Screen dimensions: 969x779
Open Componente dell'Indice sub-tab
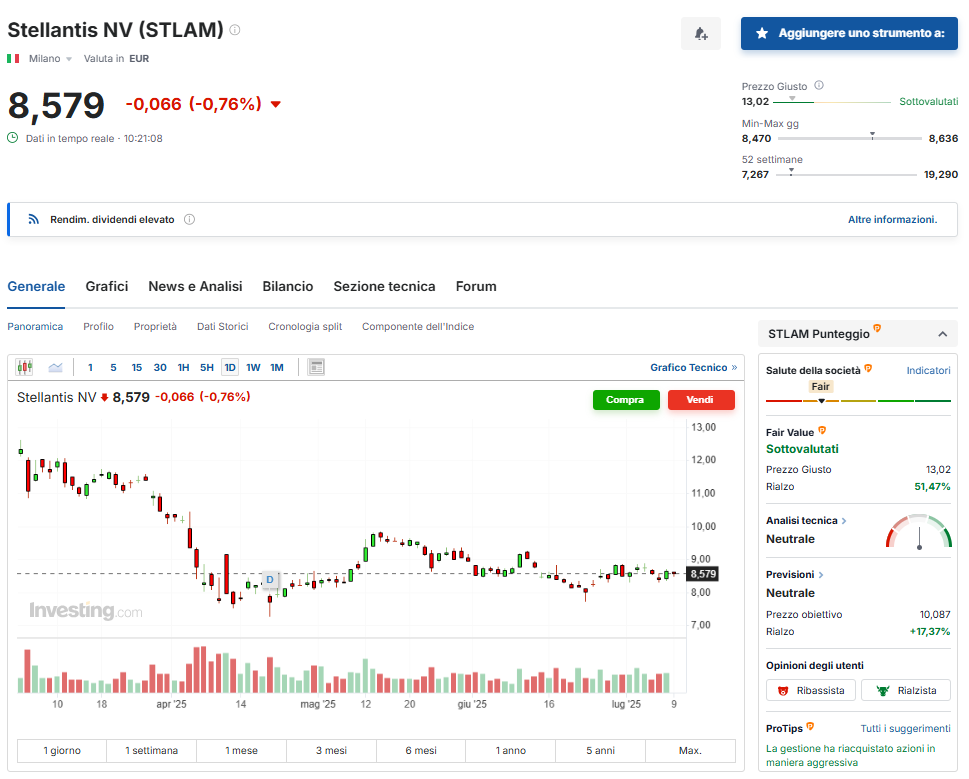pyautogui.click(x=418, y=326)
